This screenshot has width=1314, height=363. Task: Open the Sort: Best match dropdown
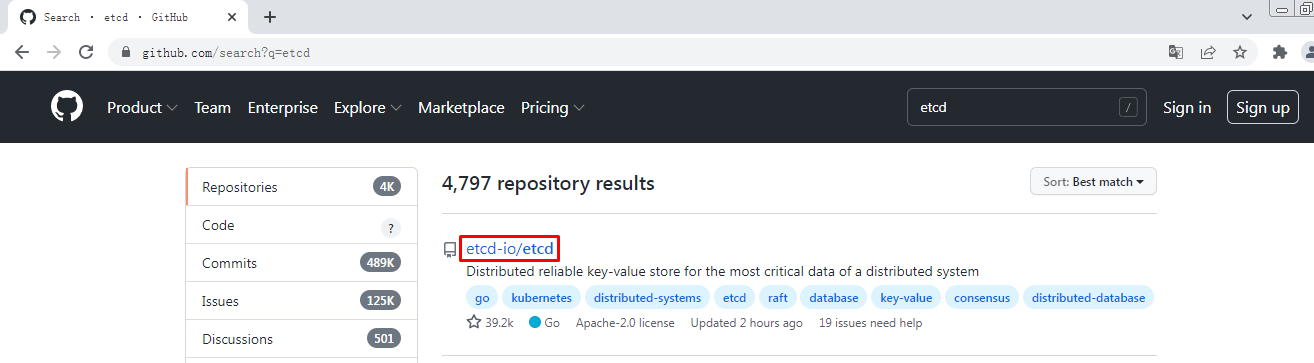coord(1093,182)
